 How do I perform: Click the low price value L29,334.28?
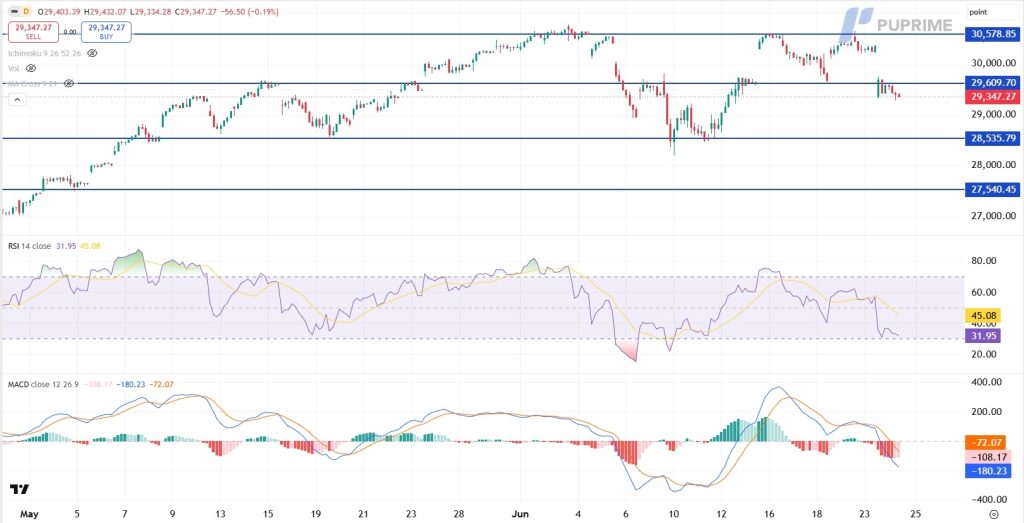tap(150, 12)
